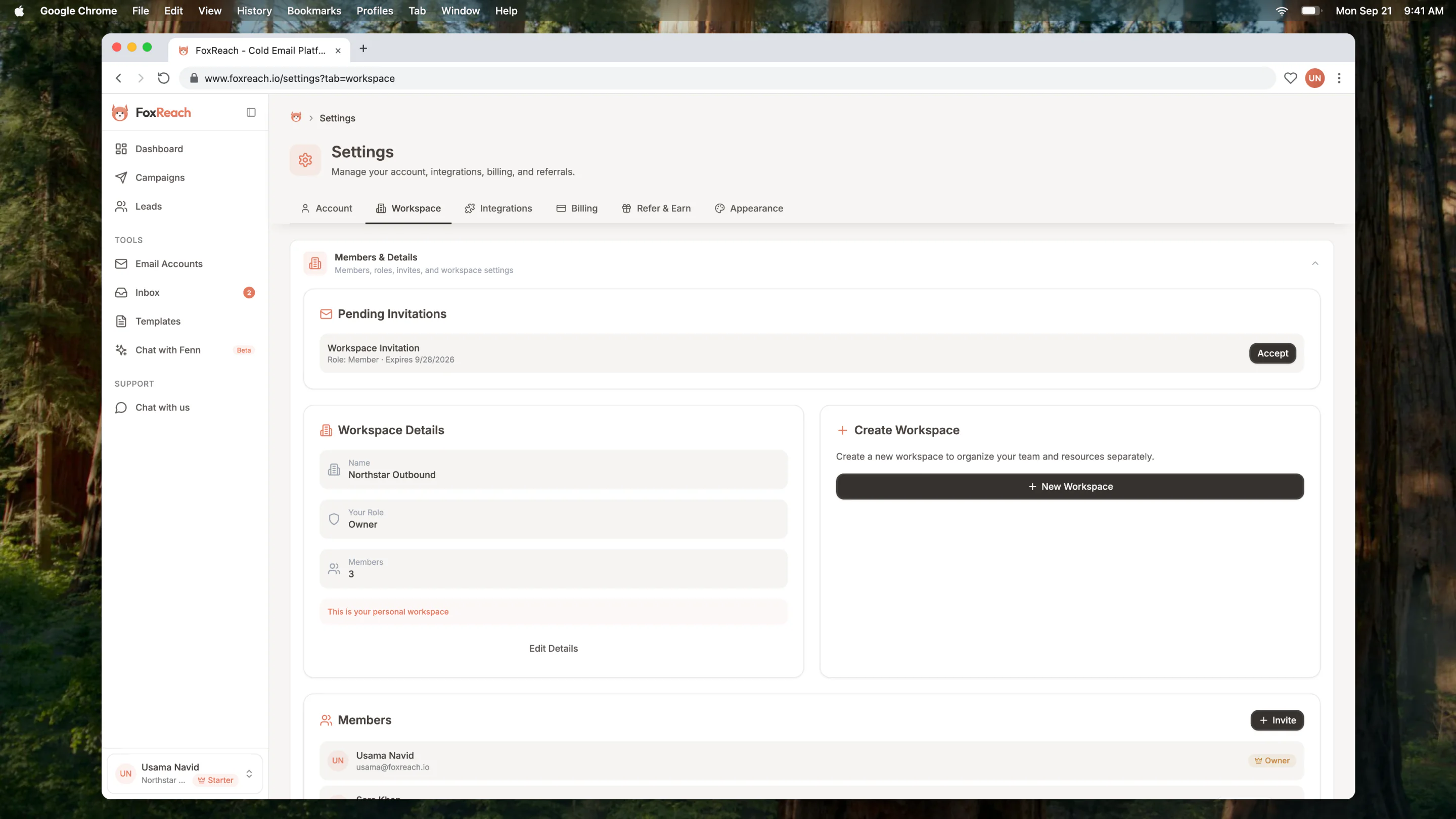The height and width of the screenshot is (819, 1456).
Task: Switch to the Account tab
Action: click(x=326, y=208)
